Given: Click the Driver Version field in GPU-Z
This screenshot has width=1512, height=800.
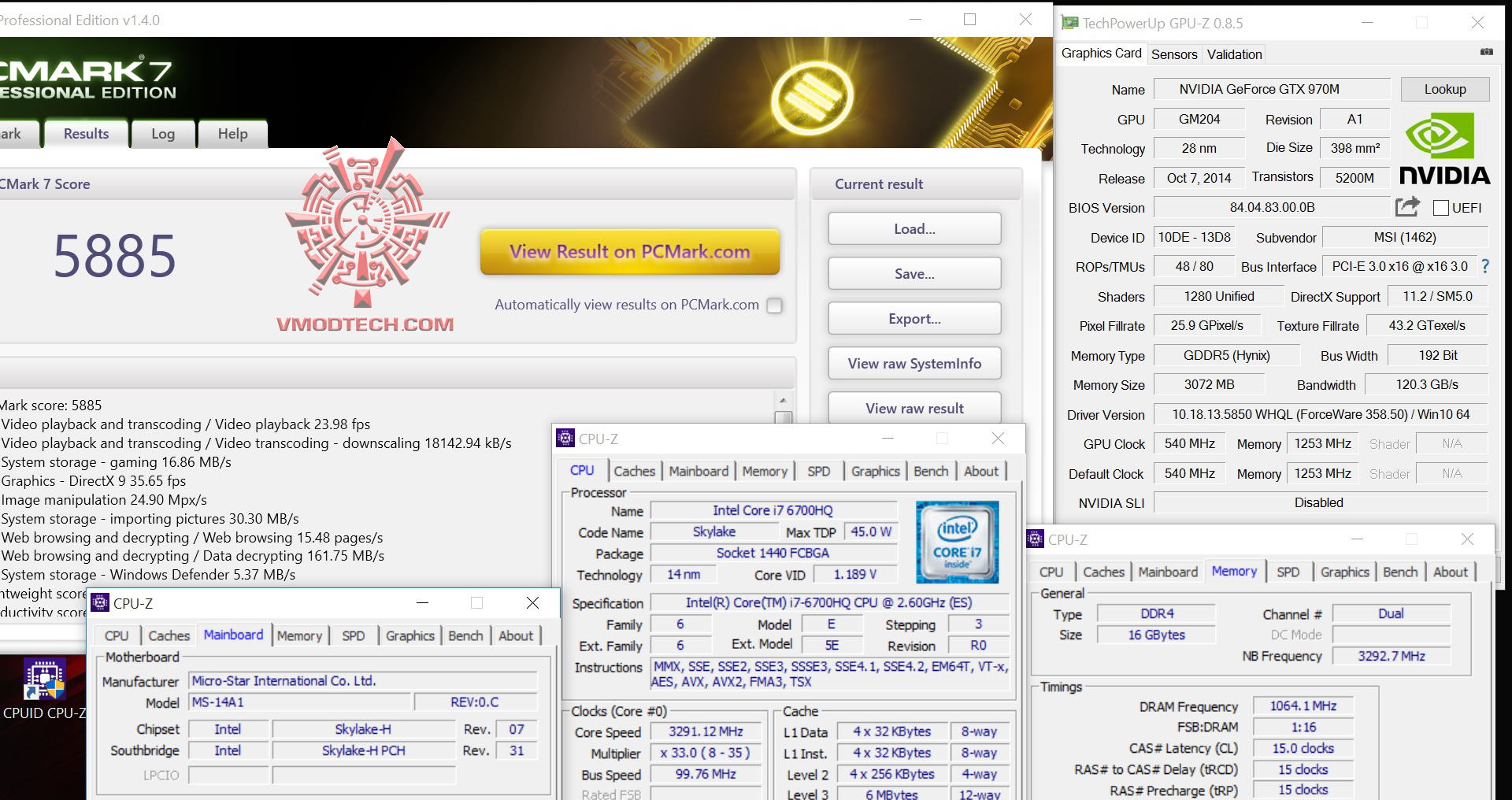Looking at the screenshot, I should click(1321, 414).
